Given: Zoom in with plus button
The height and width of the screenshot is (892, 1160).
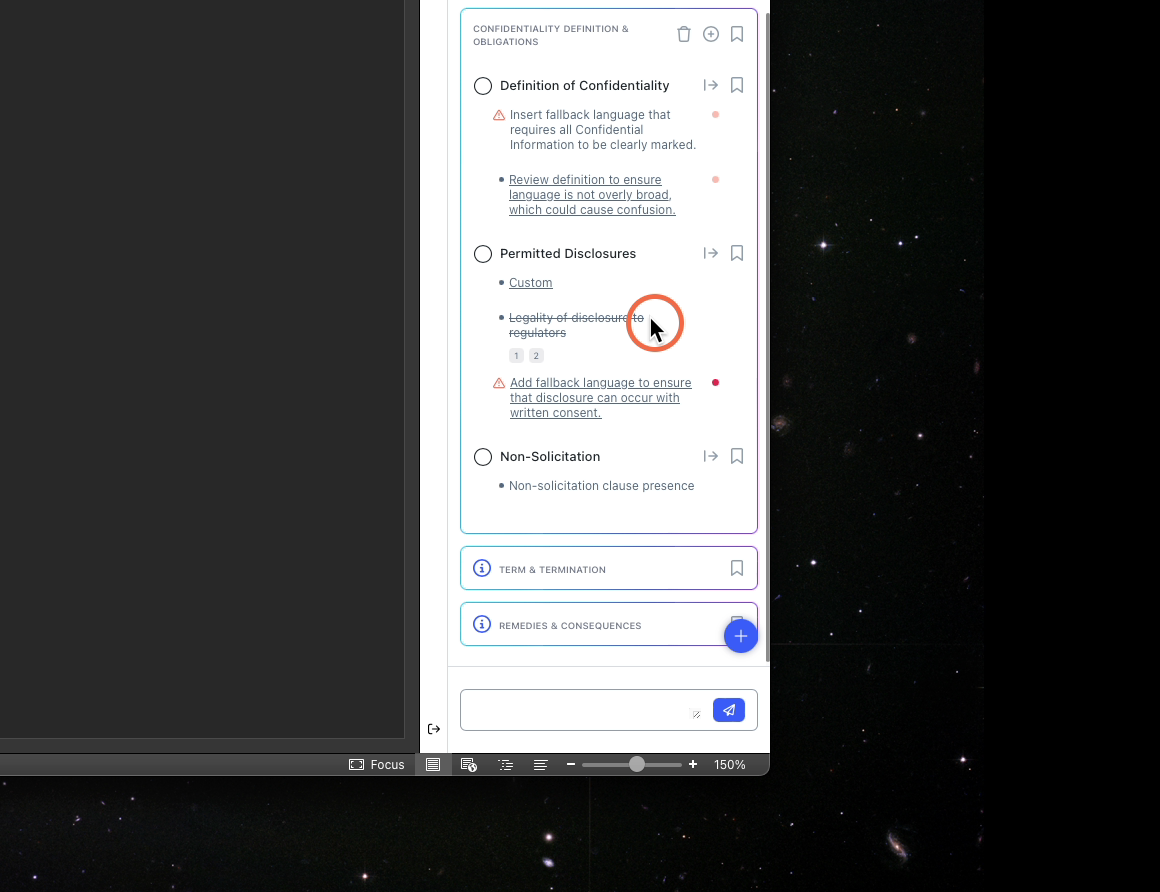Looking at the screenshot, I should tap(692, 765).
